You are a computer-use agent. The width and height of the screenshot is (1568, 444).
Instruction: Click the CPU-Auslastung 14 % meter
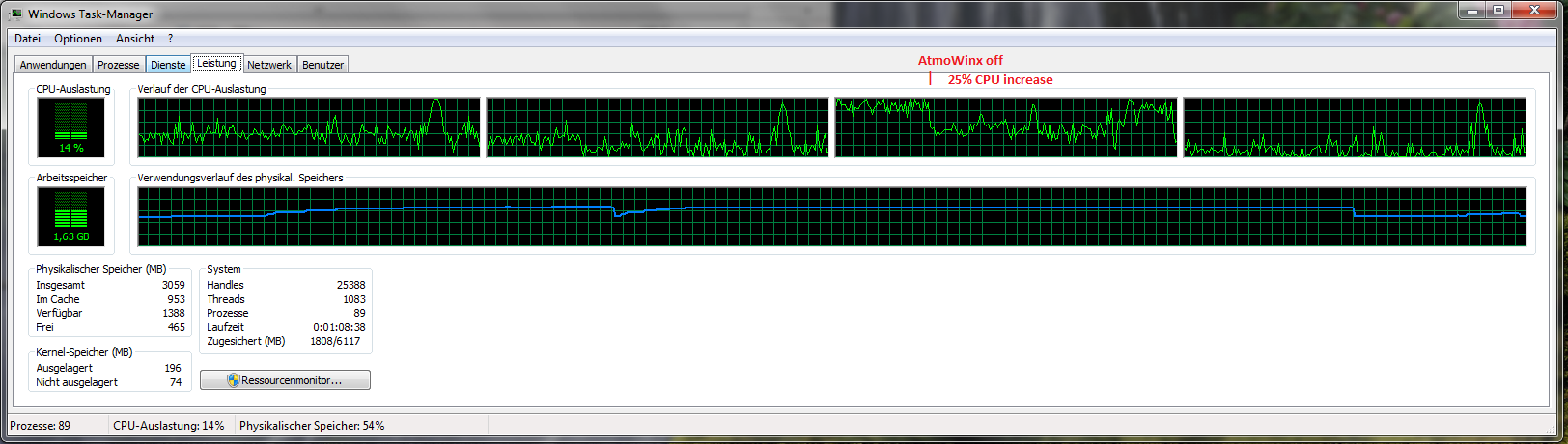coord(71,127)
